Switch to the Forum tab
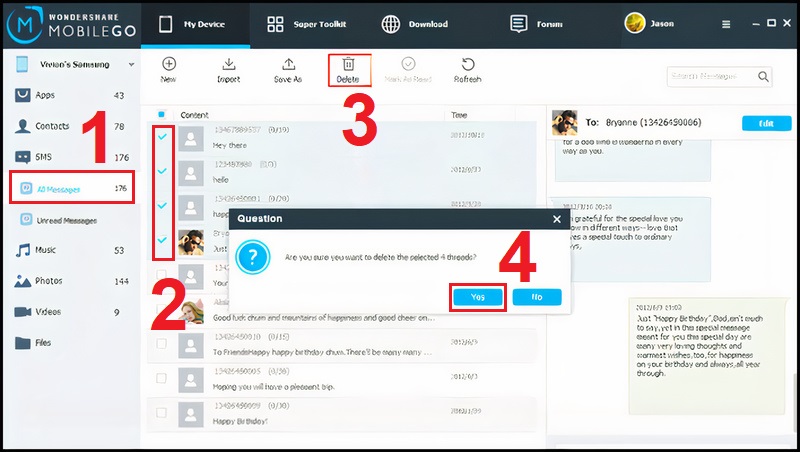The image size is (800, 452). point(537,24)
